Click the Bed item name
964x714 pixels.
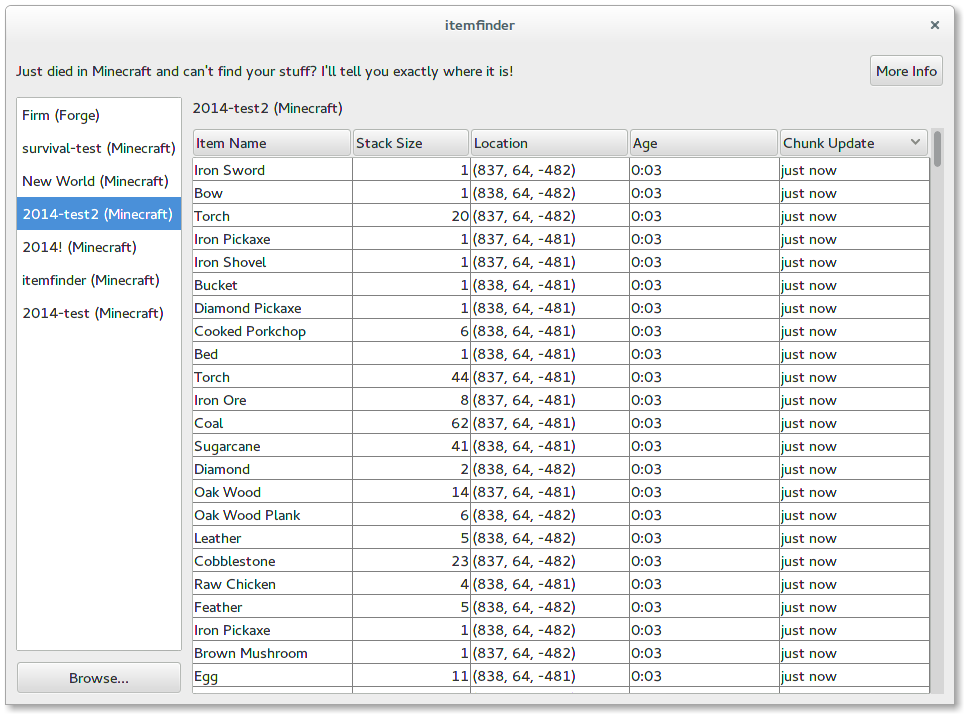(206, 354)
